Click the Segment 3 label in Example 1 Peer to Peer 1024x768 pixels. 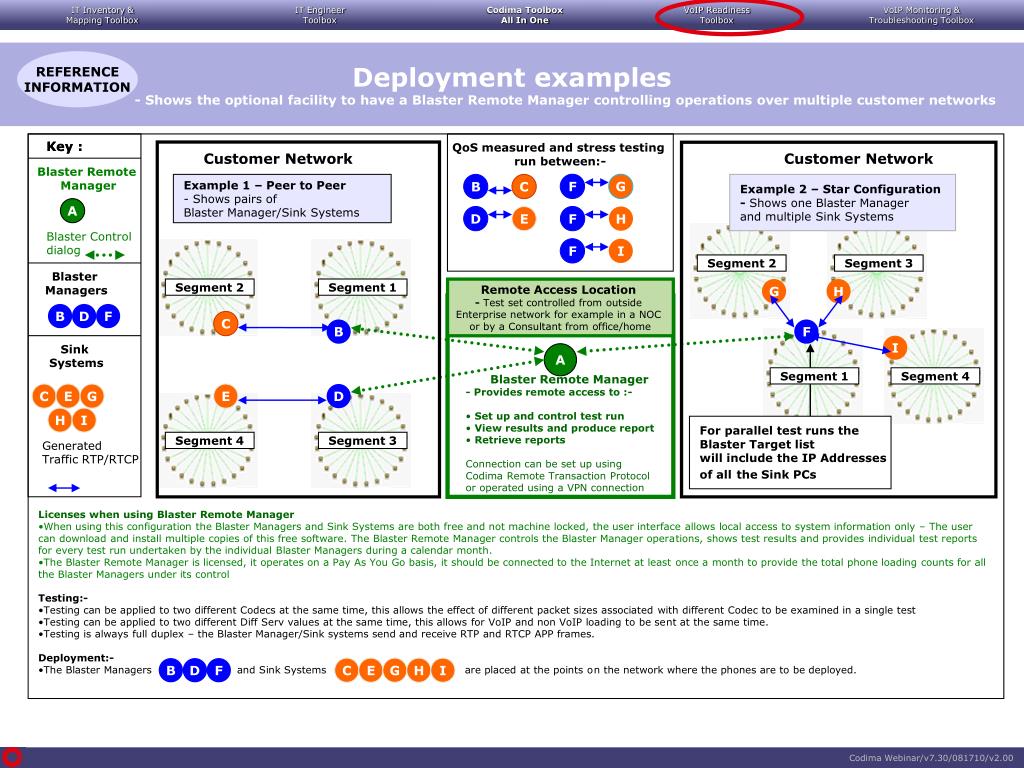coord(362,441)
